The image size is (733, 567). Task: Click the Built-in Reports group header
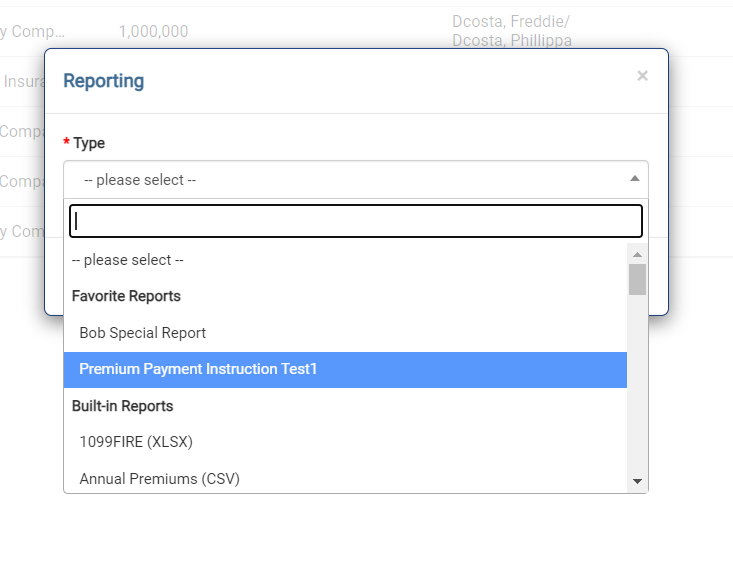point(122,406)
